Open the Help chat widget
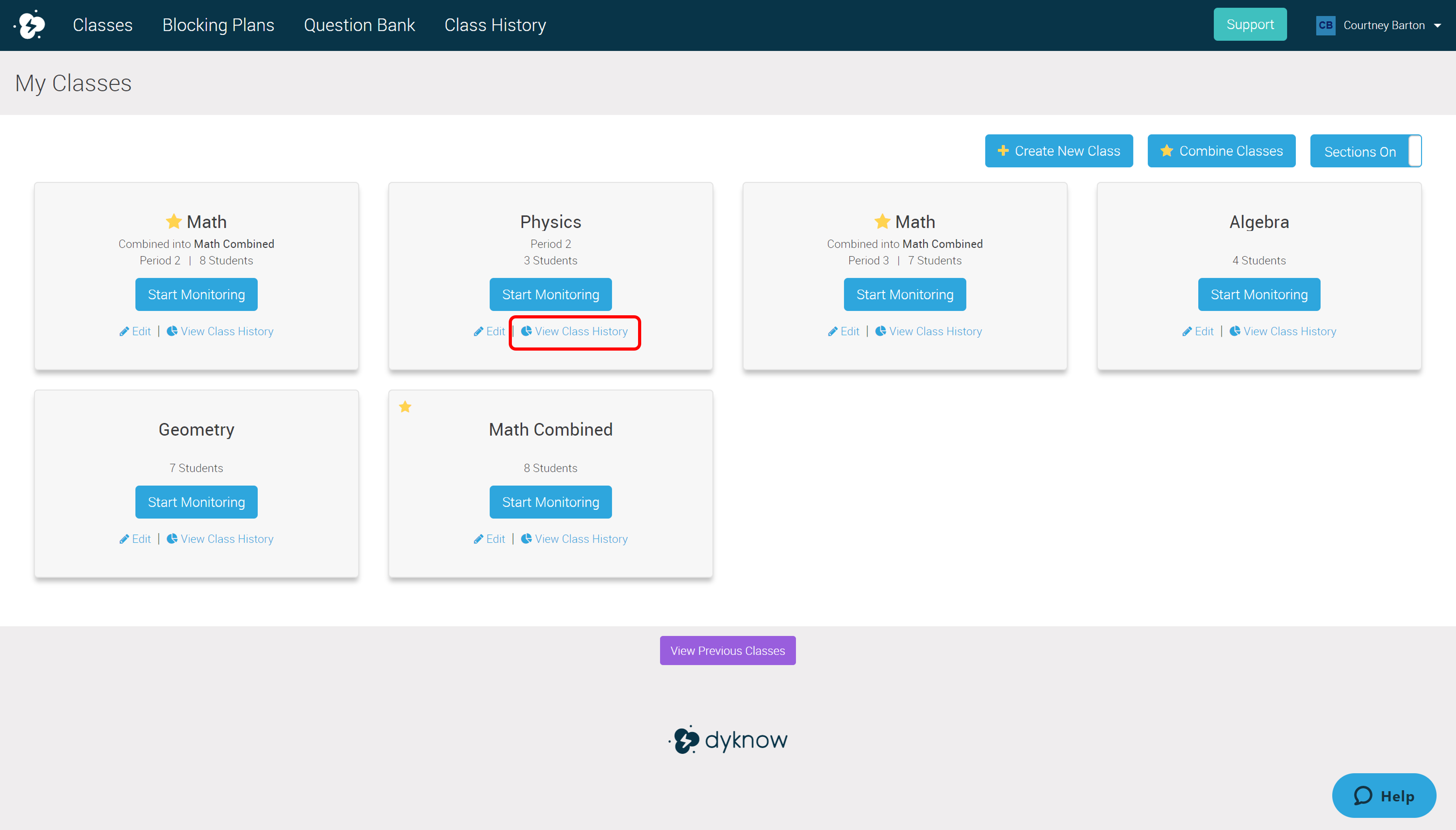The image size is (1456, 830). point(1384,795)
